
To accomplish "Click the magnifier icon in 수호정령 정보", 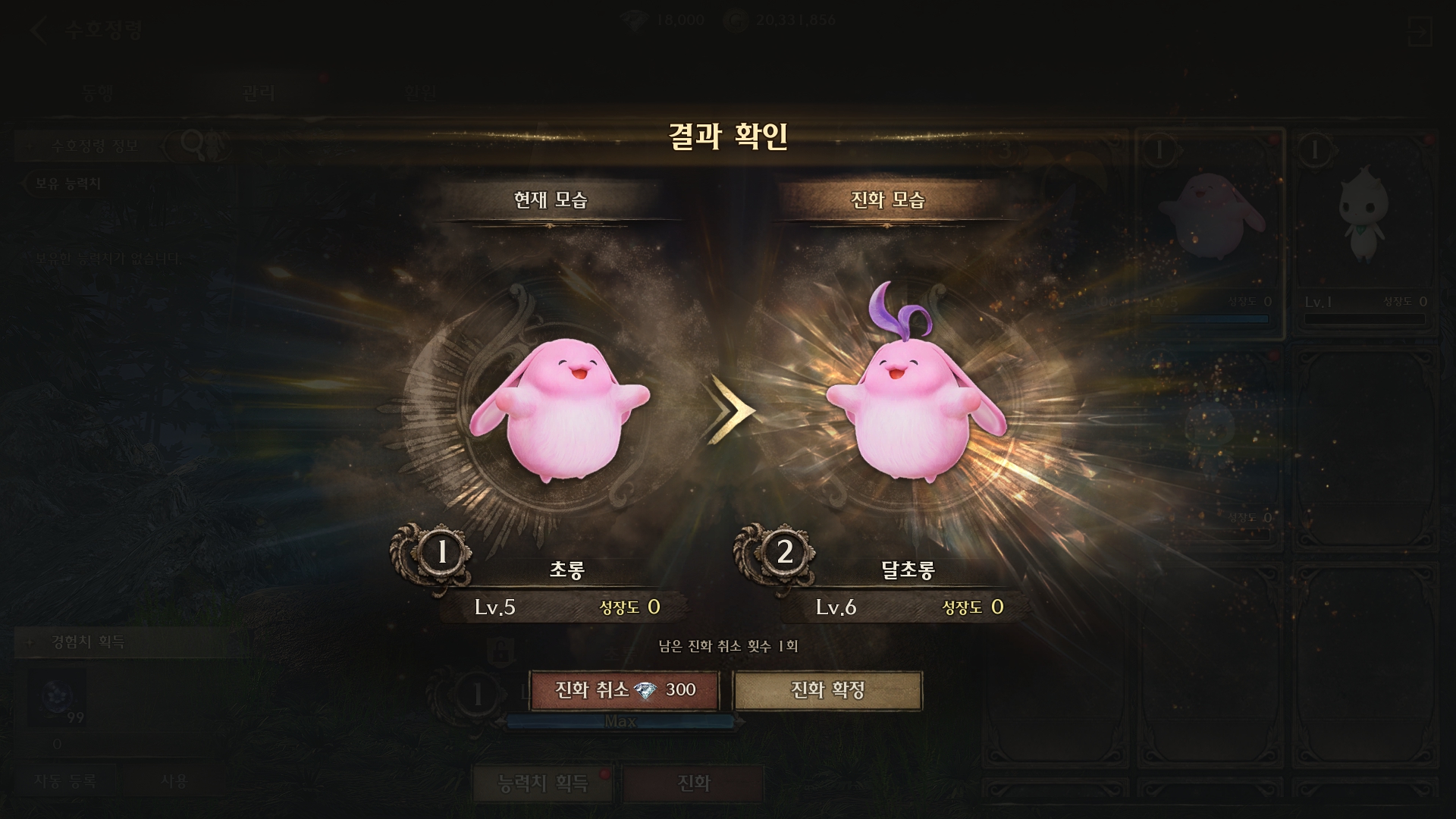I will pos(194,144).
